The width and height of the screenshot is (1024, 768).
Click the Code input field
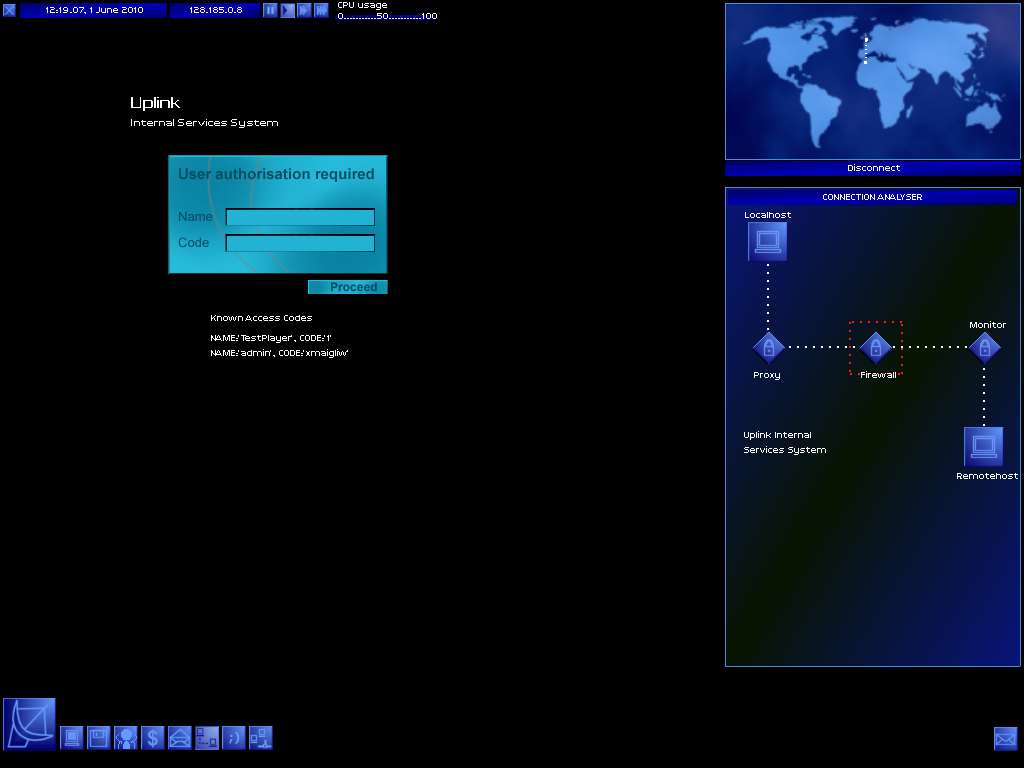pyautogui.click(x=300, y=243)
